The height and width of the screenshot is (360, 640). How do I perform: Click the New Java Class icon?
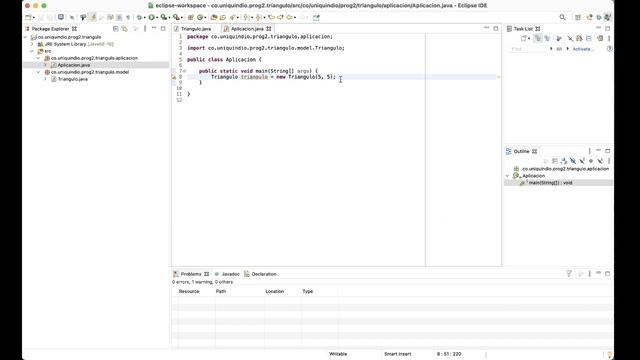(x=200, y=18)
